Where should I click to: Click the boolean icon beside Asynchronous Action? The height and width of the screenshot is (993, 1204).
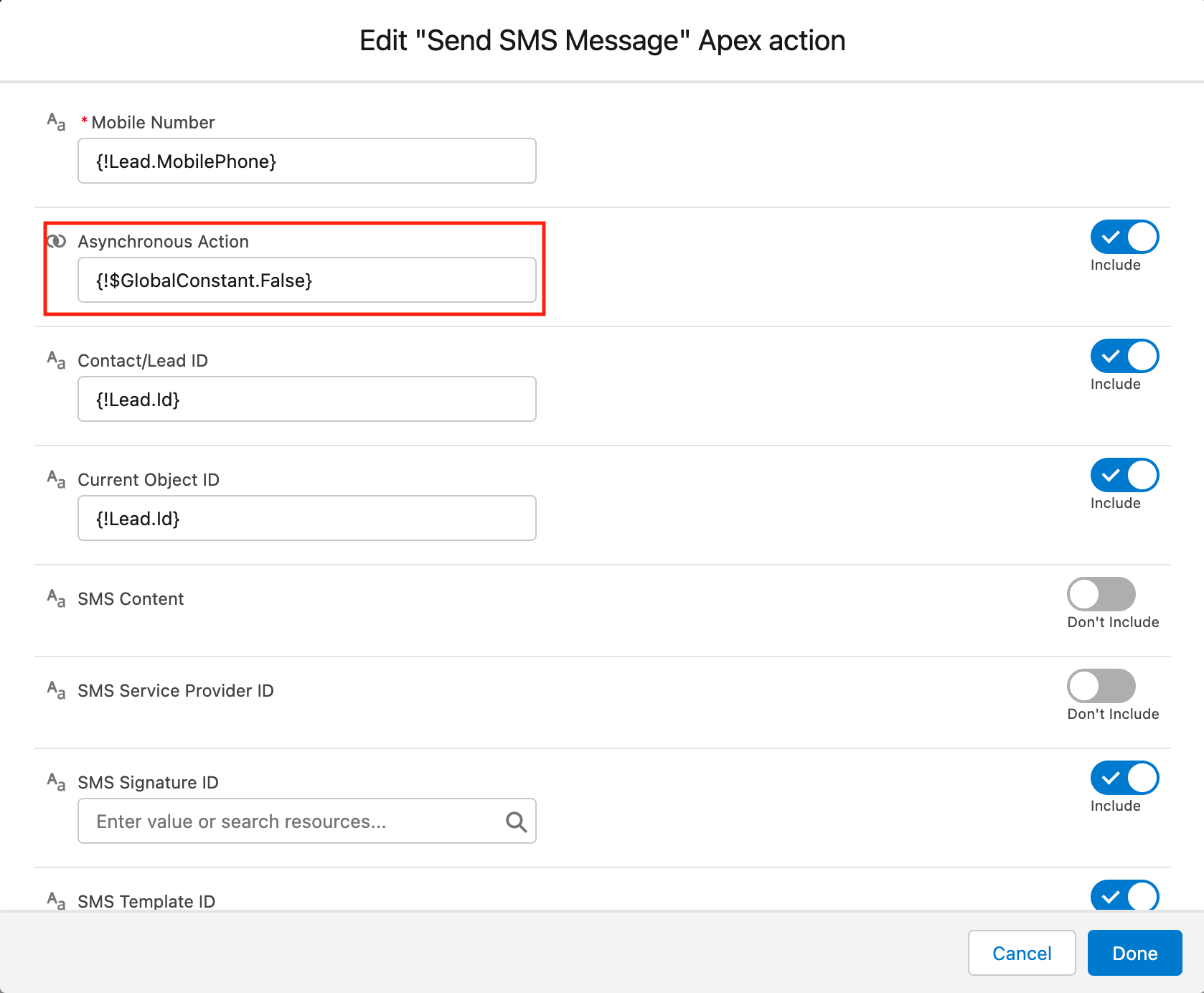click(56, 241)
